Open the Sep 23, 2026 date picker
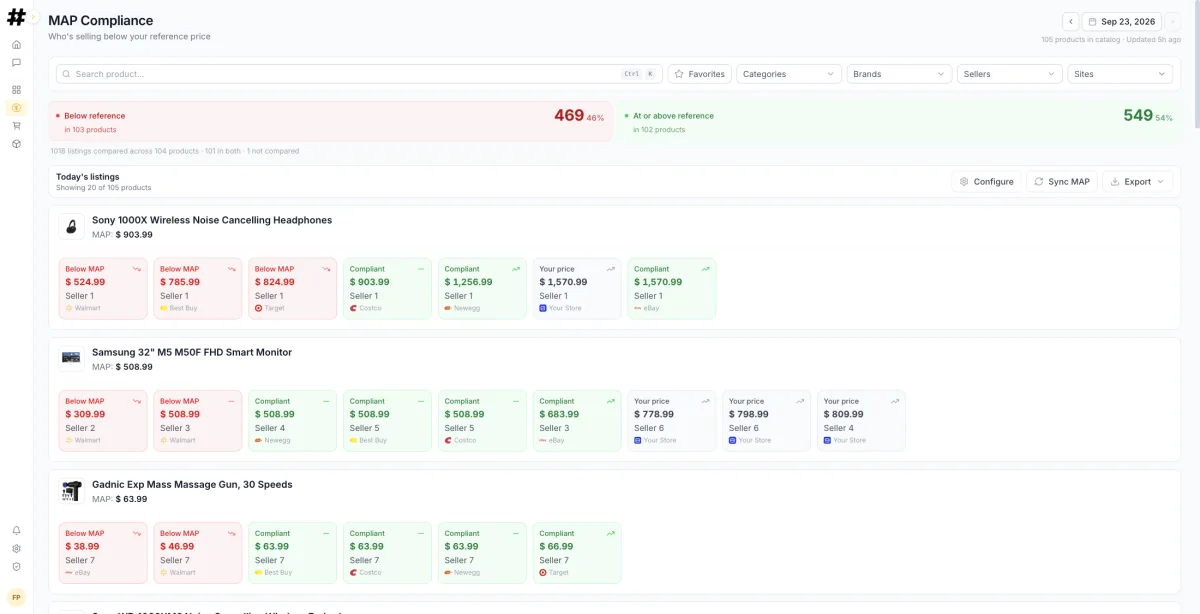 (x=1122, y=21)
